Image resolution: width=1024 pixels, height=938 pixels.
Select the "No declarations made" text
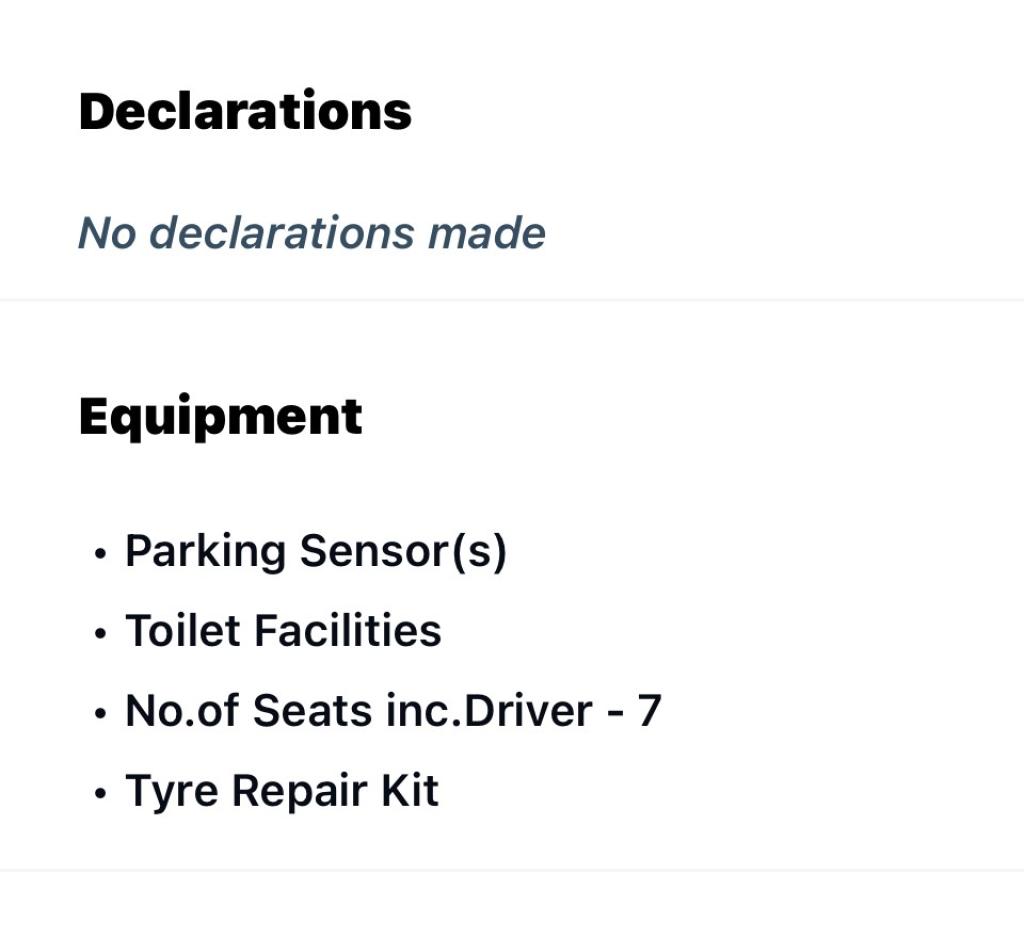[311, 233]
